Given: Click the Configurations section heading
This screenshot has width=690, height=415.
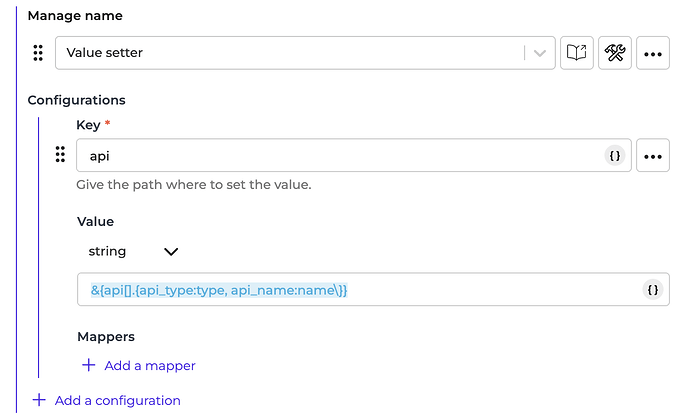Looking at the screenshot, I should coord(76,100).
